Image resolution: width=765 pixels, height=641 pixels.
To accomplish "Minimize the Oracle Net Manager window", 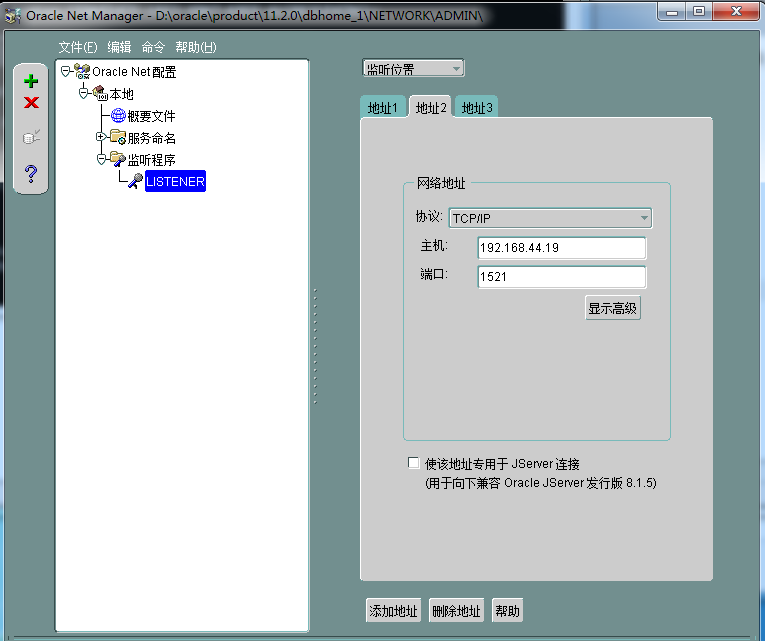I will [672, 11].
